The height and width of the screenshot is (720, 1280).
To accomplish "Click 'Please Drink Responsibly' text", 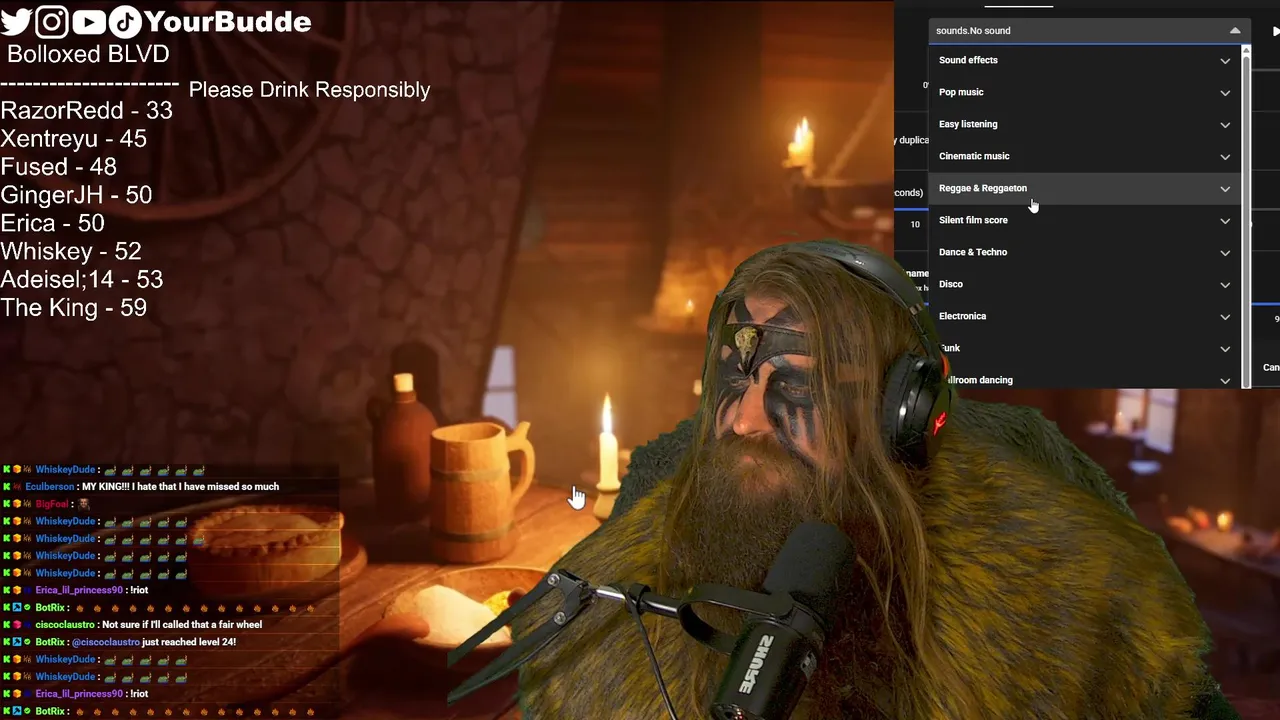I will click(x=309, y=90).
